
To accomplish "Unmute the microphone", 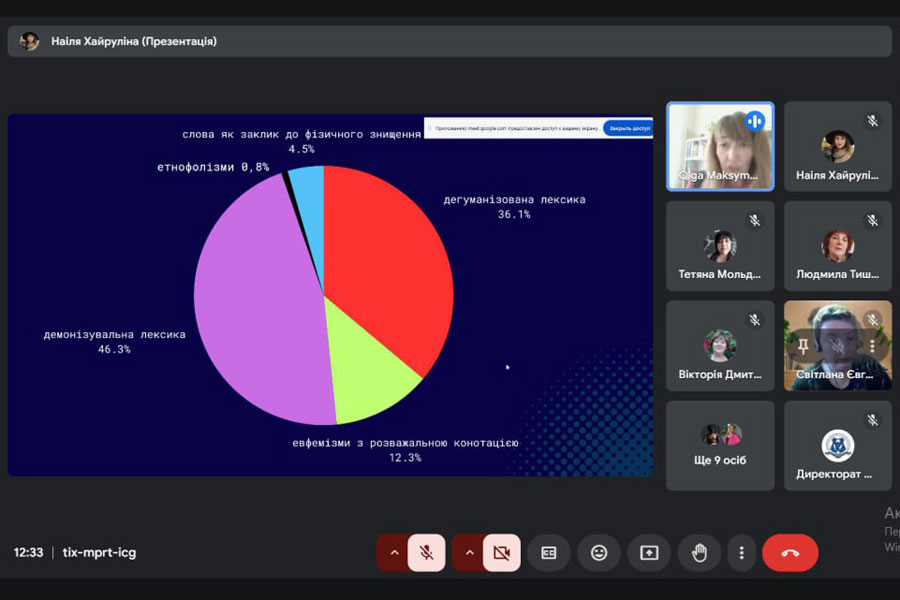I will coord(426,552).
